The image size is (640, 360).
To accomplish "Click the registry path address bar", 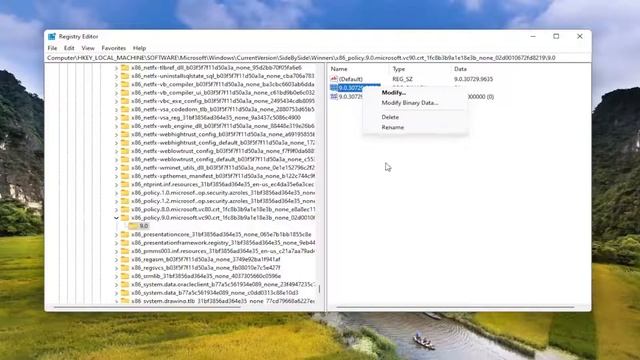I will pos(318,58).
